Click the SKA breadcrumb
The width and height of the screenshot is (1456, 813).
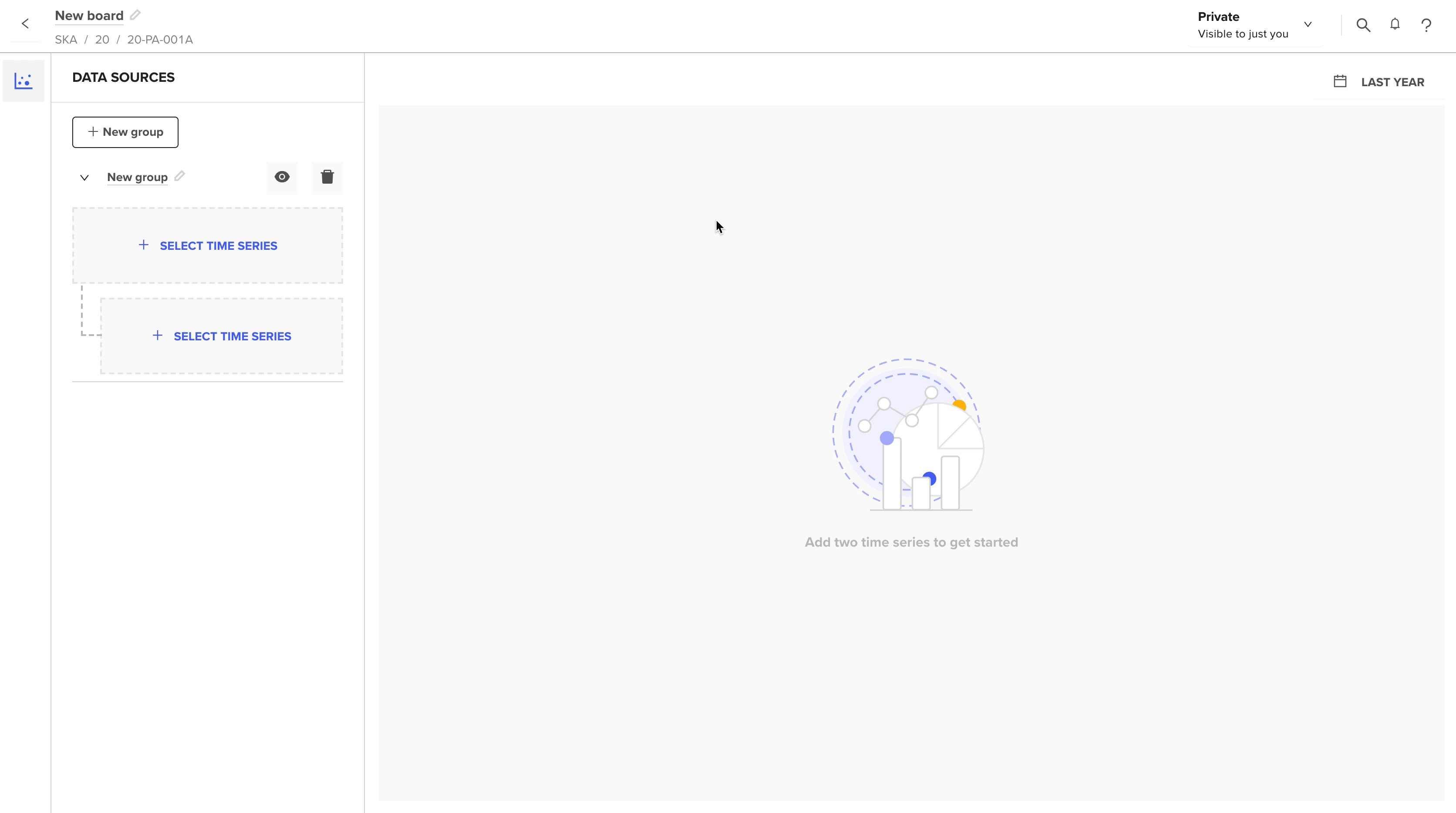66,40
